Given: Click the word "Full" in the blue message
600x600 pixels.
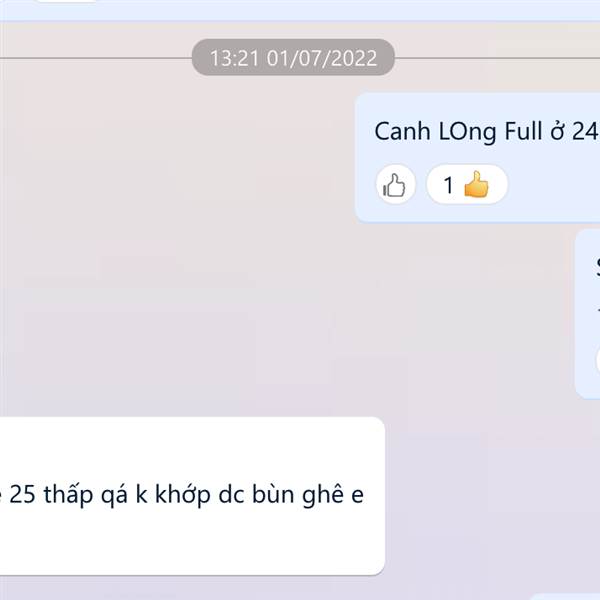Looking at the screenshot, I should [523, 131].
